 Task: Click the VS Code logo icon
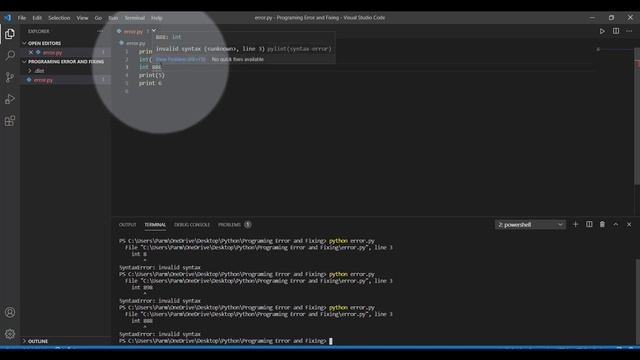[x=8, y=18]
